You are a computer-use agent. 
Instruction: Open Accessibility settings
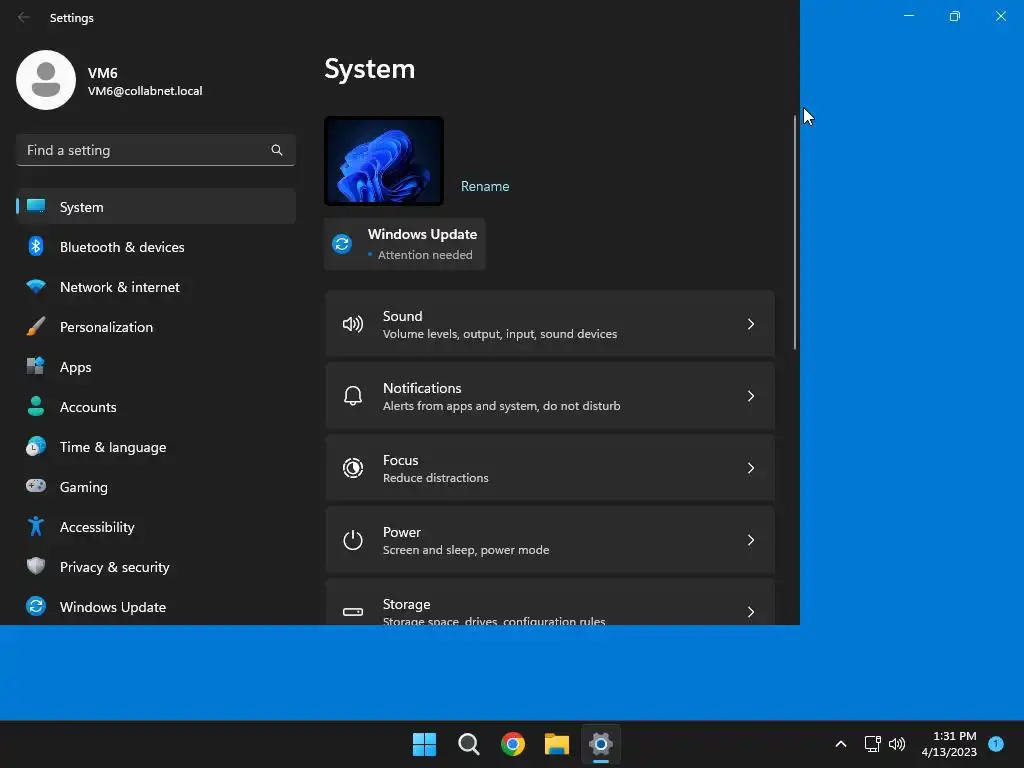156,526
